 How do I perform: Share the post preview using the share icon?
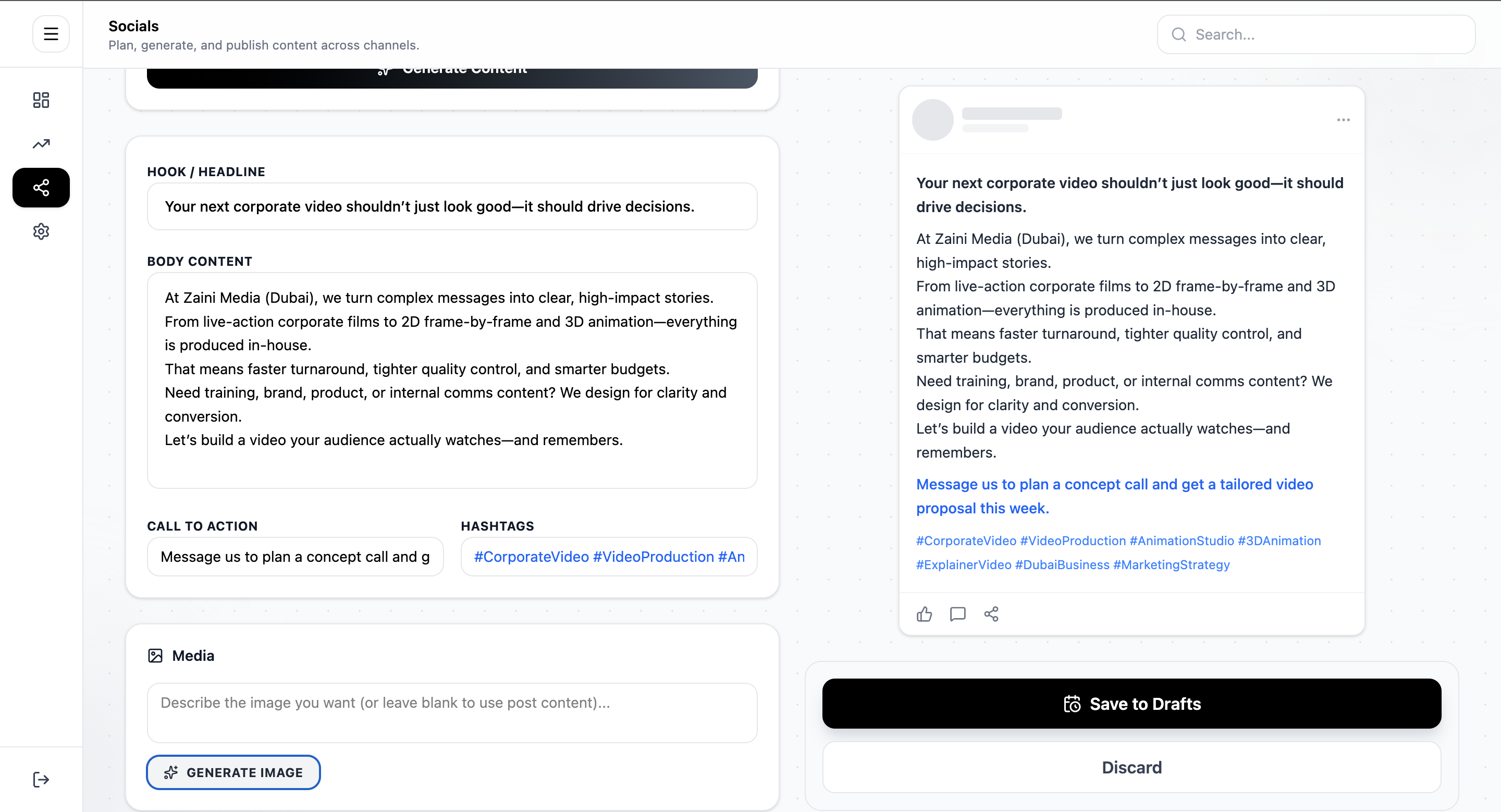[x=991, y=614]
